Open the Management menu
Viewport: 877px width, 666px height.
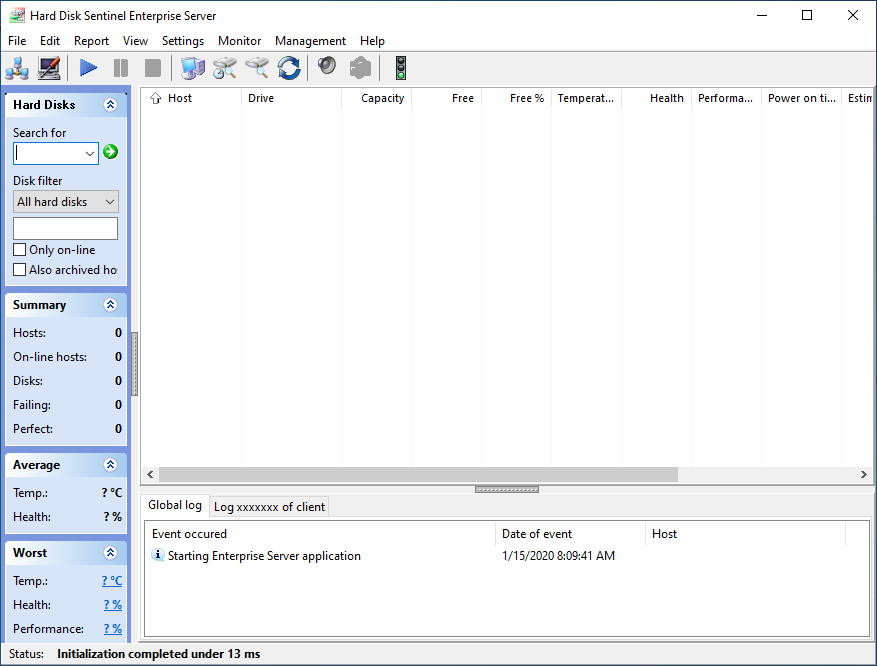(x=310, y=41)
